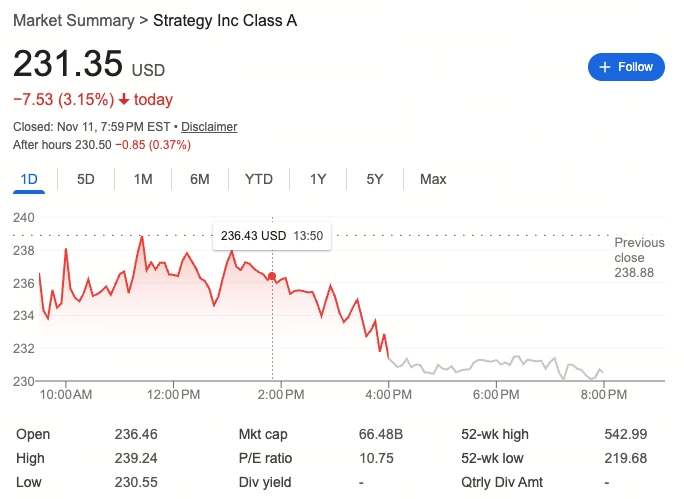Click the Market Summary breadcrumb
The height and width of the screenshot is (499, 684).
(74, 21)
